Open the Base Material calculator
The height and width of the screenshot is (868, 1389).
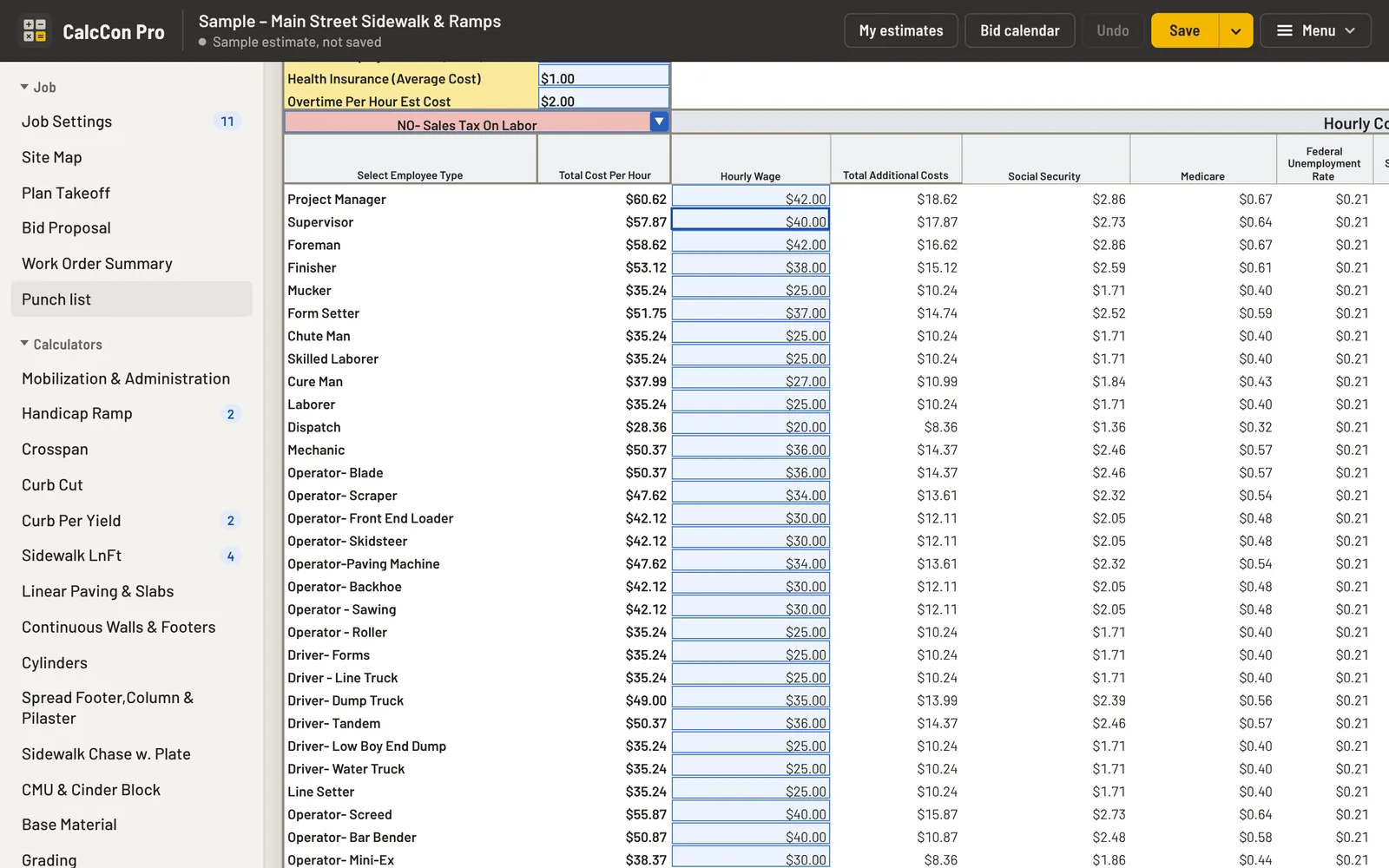pyautogui.click(x=132, y=824)
